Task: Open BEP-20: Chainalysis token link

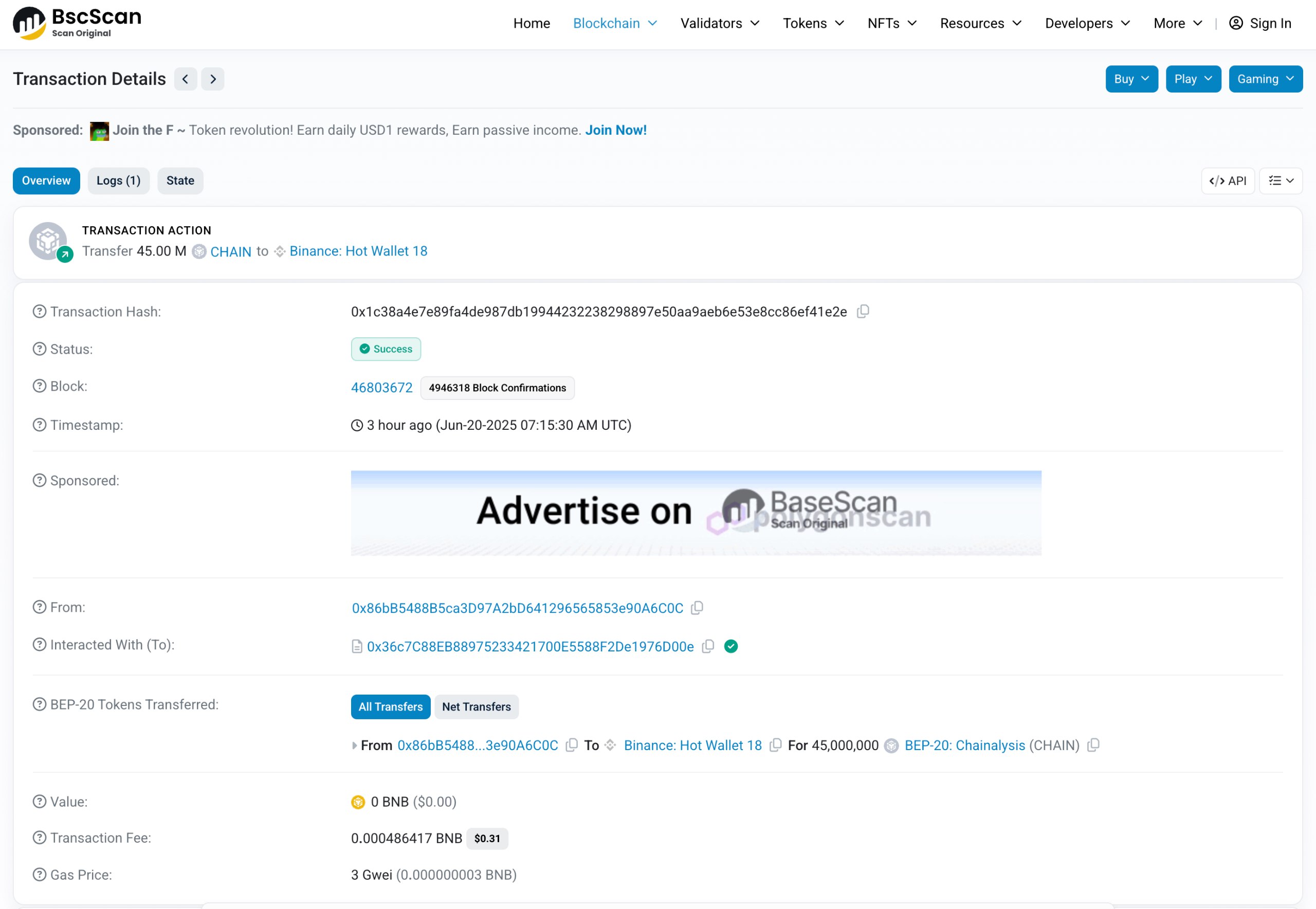Action: [965, 746]
